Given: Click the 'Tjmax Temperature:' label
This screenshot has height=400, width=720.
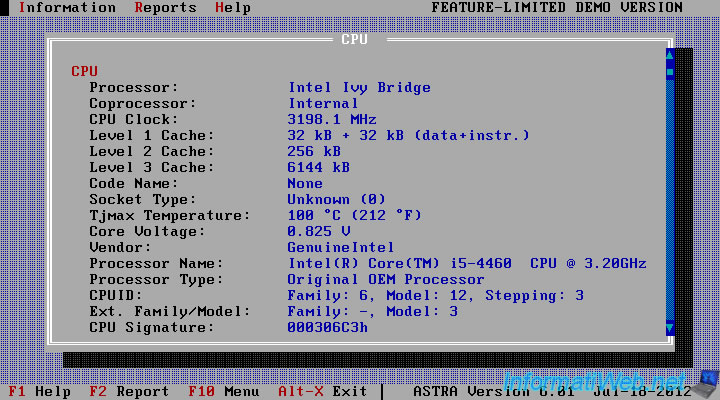Looking at the screenshot, I should [x=169, y=215].
